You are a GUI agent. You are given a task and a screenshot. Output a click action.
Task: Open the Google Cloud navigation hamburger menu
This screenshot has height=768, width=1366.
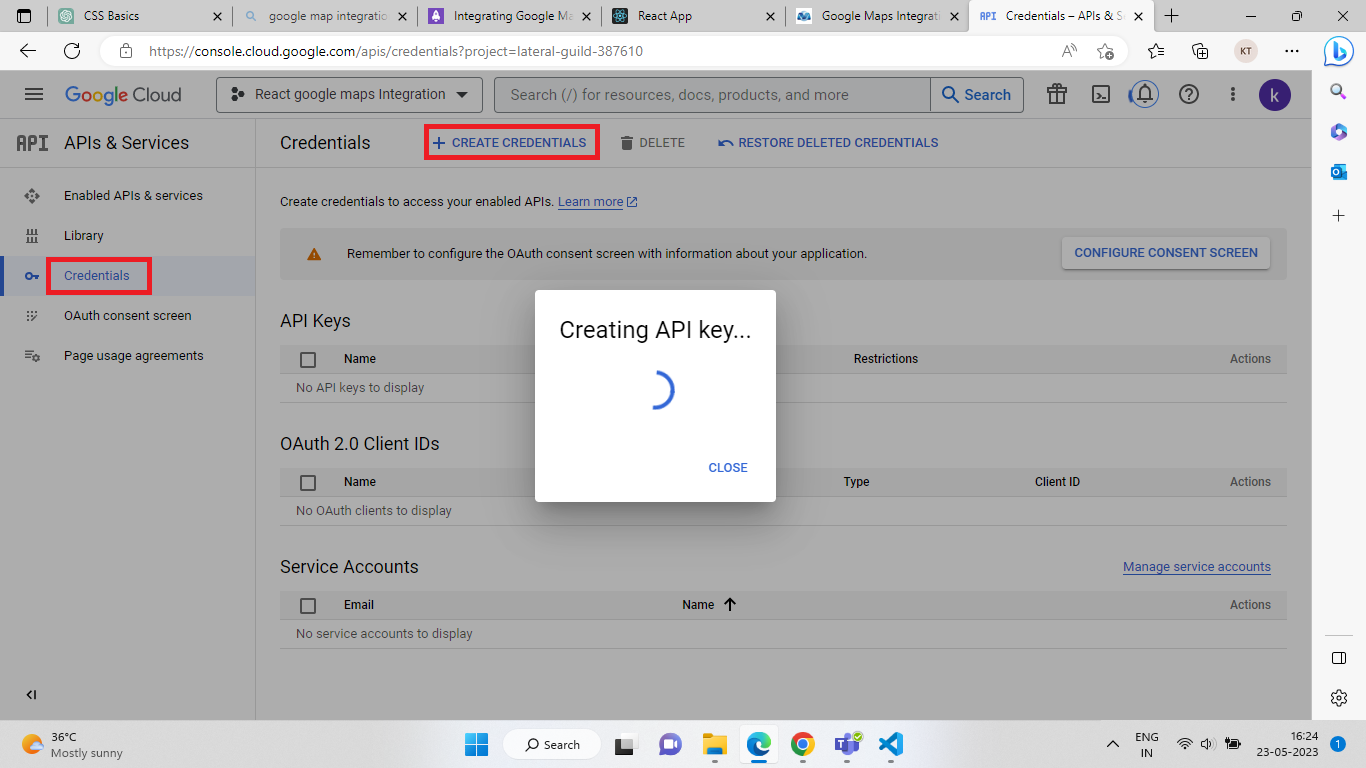click(34, 94)
